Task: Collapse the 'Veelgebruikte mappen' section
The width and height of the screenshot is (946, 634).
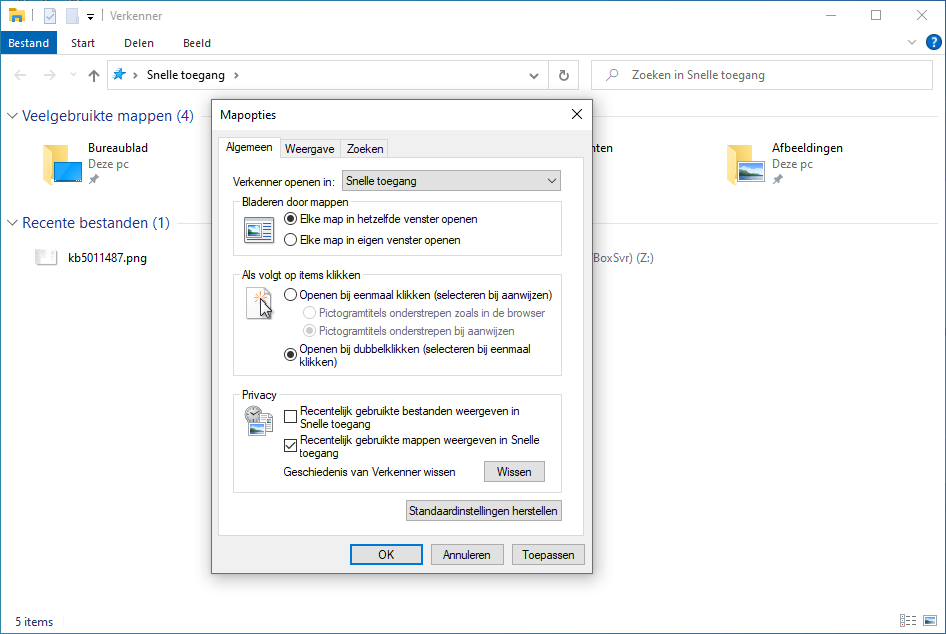Action: click(12, 116)
